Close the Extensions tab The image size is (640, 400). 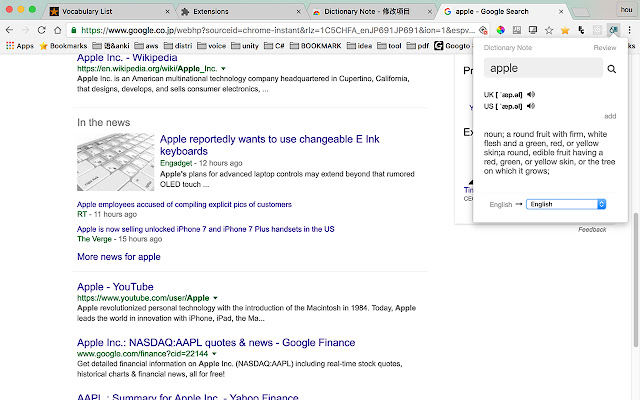point(298,12)
